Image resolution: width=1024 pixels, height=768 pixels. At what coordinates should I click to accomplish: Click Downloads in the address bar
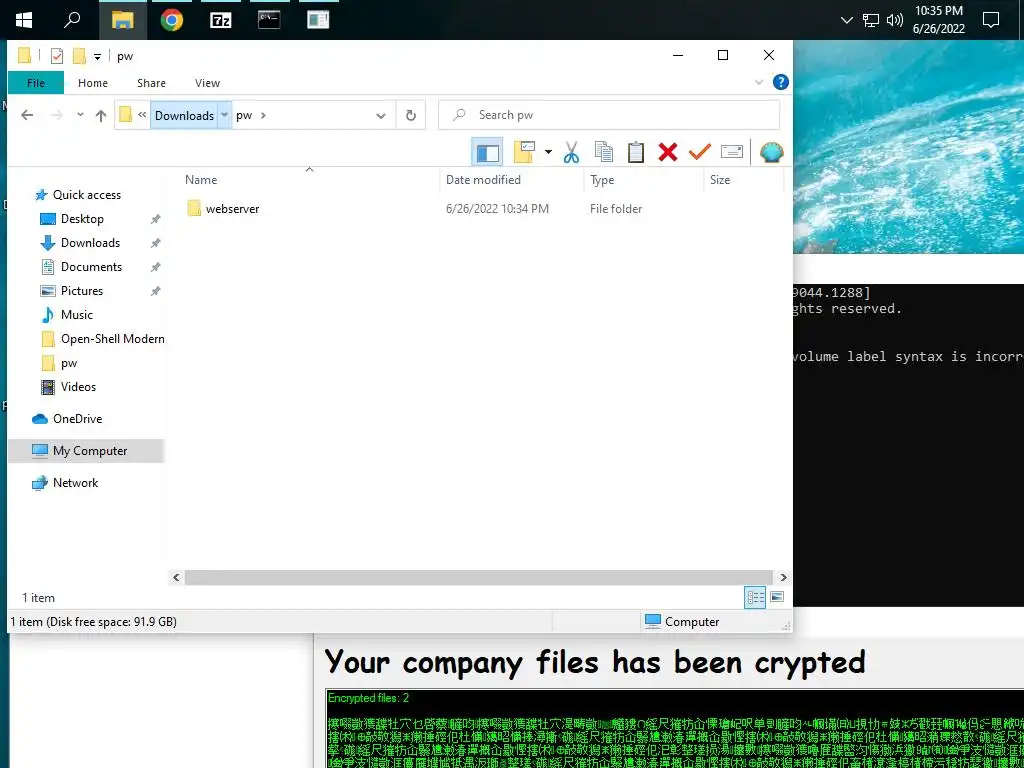[184, 116]
